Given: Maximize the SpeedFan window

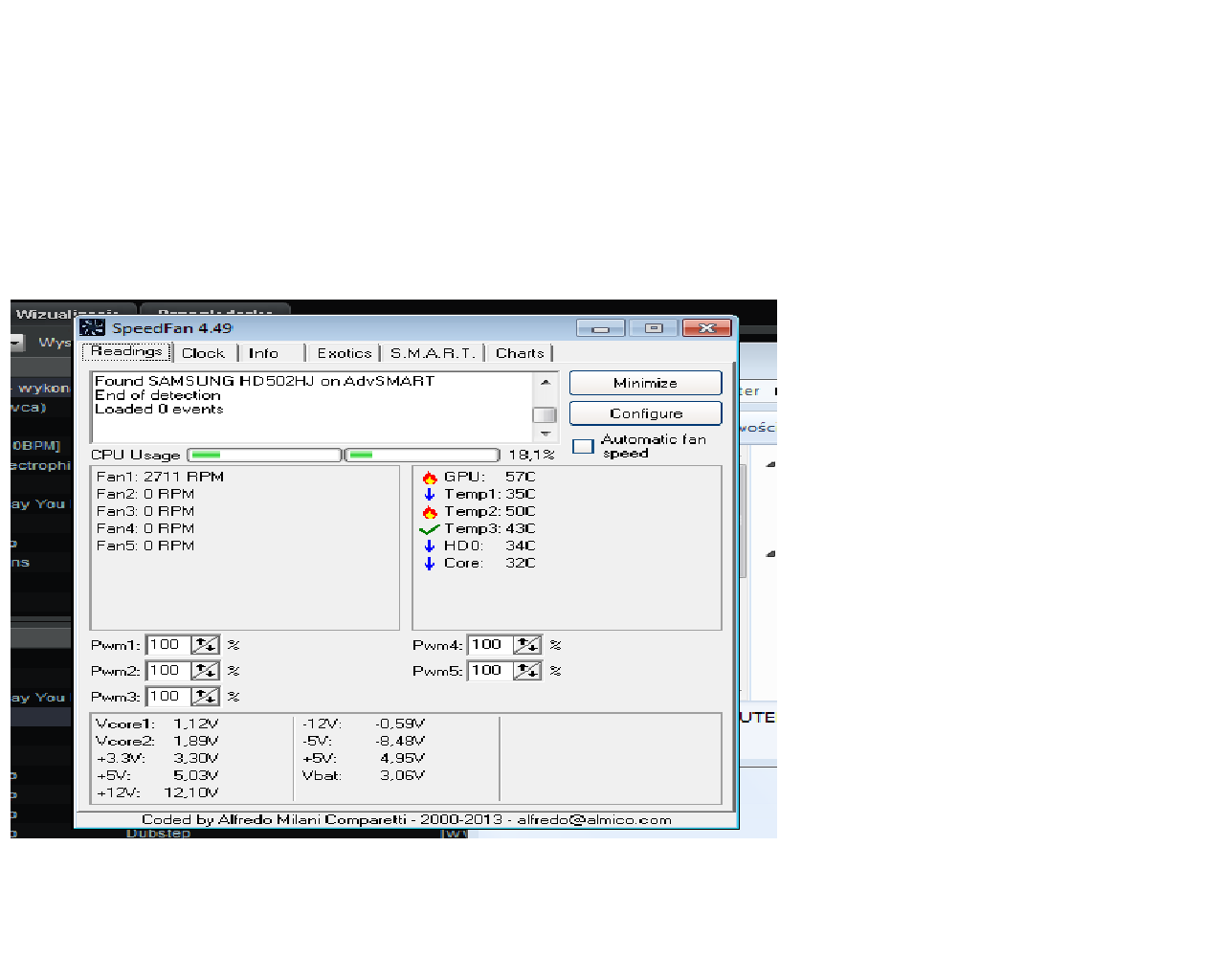Looking at the screenshot, I should (654, 328).
